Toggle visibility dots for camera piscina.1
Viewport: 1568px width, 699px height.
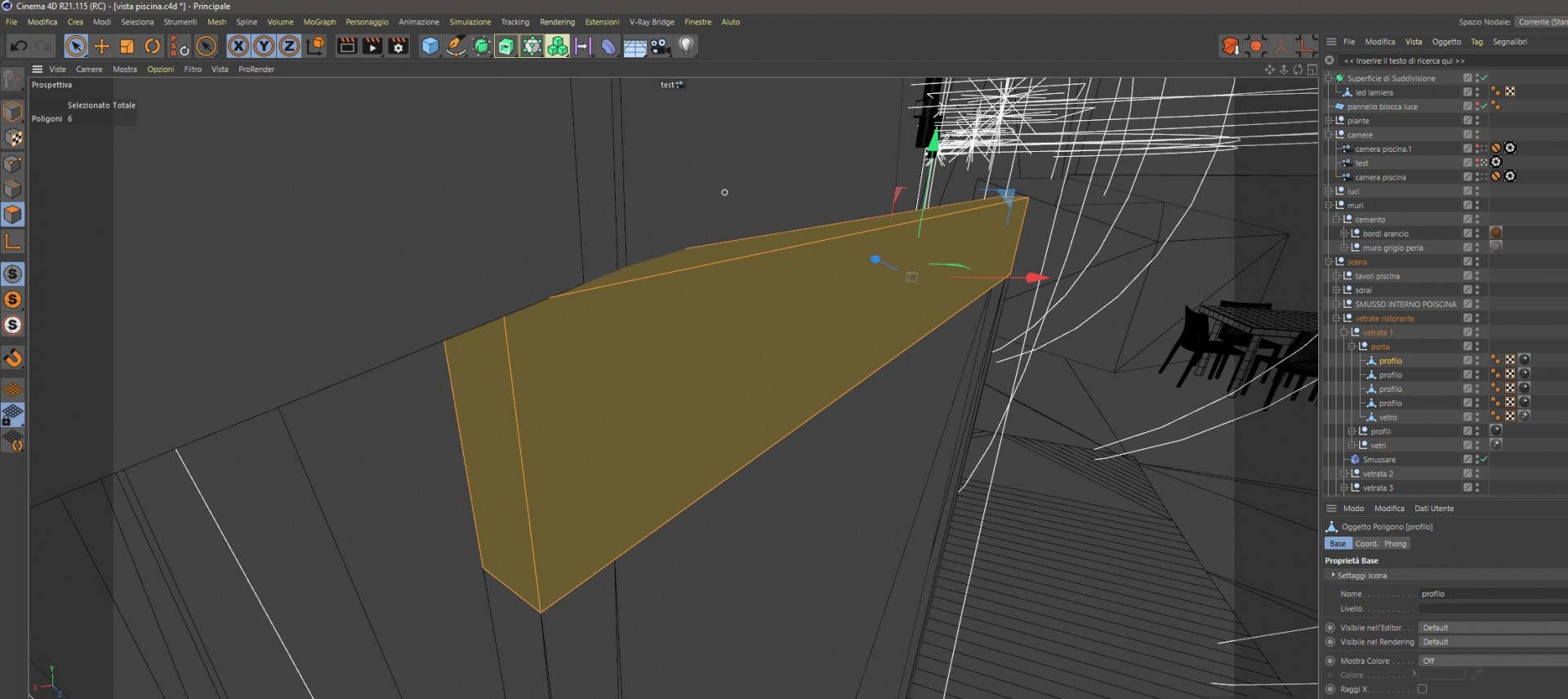(1477, 149)
